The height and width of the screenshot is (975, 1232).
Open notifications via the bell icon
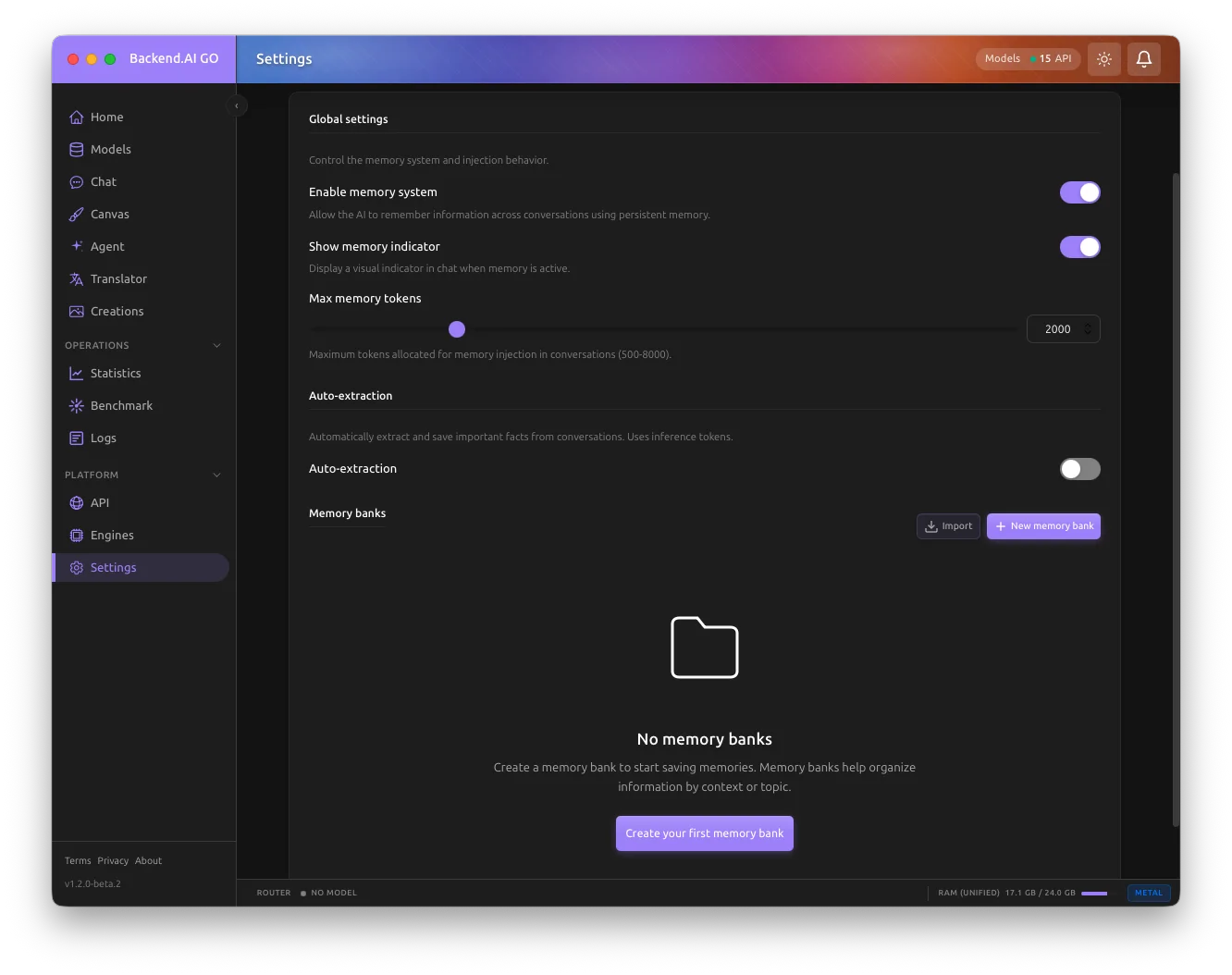click(x=1144, y=58)
